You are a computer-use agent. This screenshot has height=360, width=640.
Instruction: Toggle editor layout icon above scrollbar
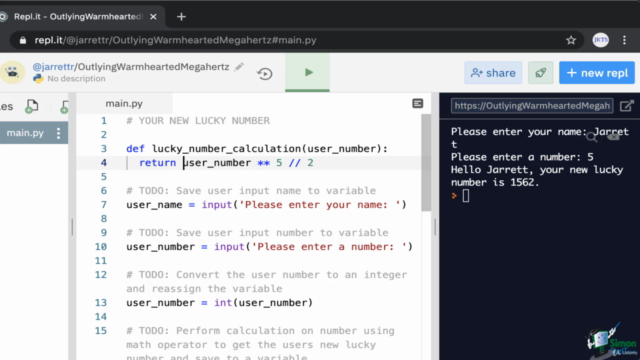tap(417, 104)
